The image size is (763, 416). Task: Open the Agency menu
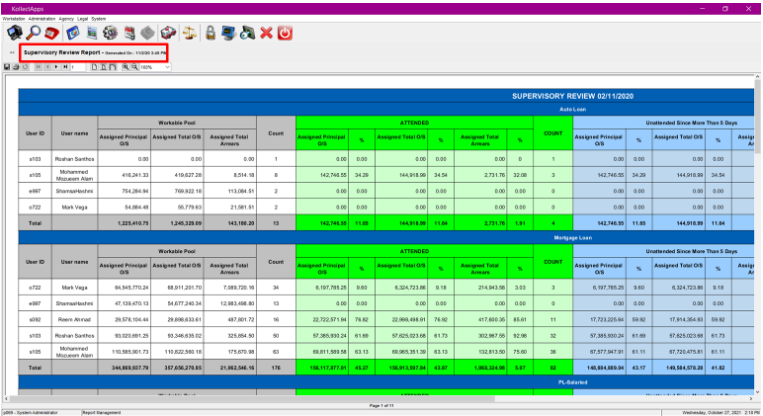tap(66, 18)
